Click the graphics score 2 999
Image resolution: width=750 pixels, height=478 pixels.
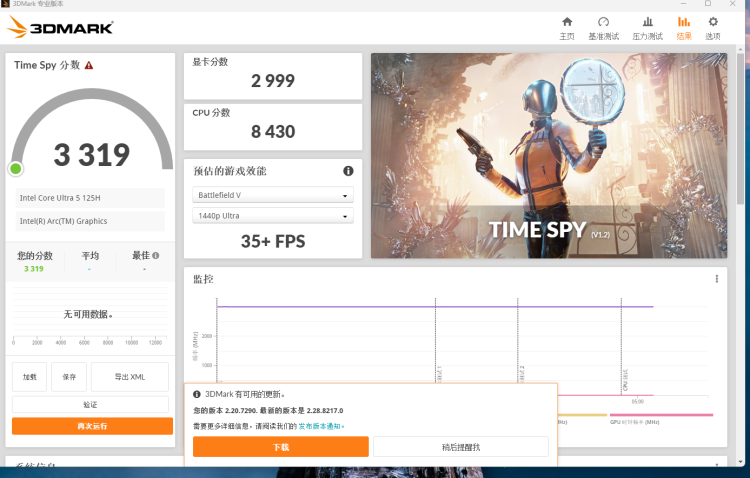pos(273,81)
